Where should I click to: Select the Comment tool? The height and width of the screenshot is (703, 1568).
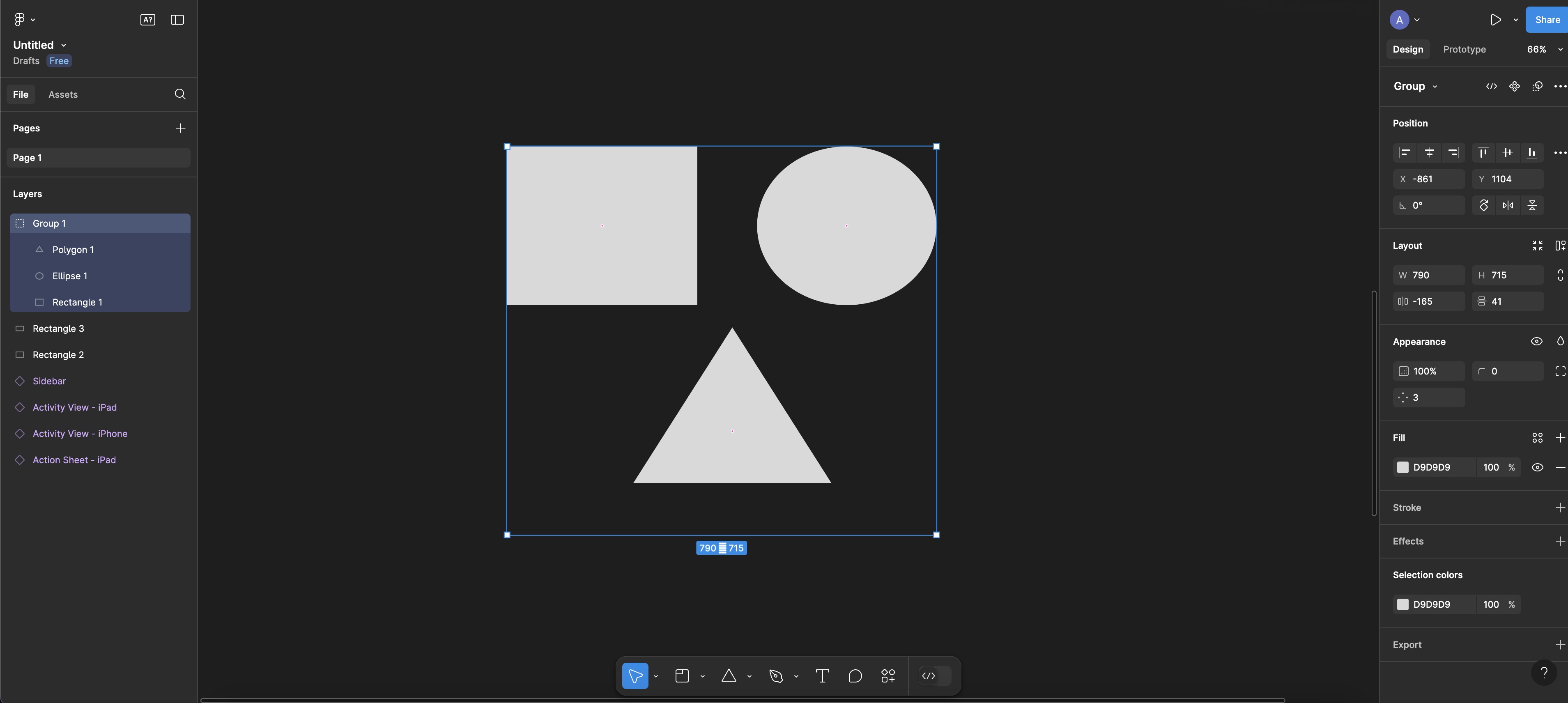pos(855,675)
